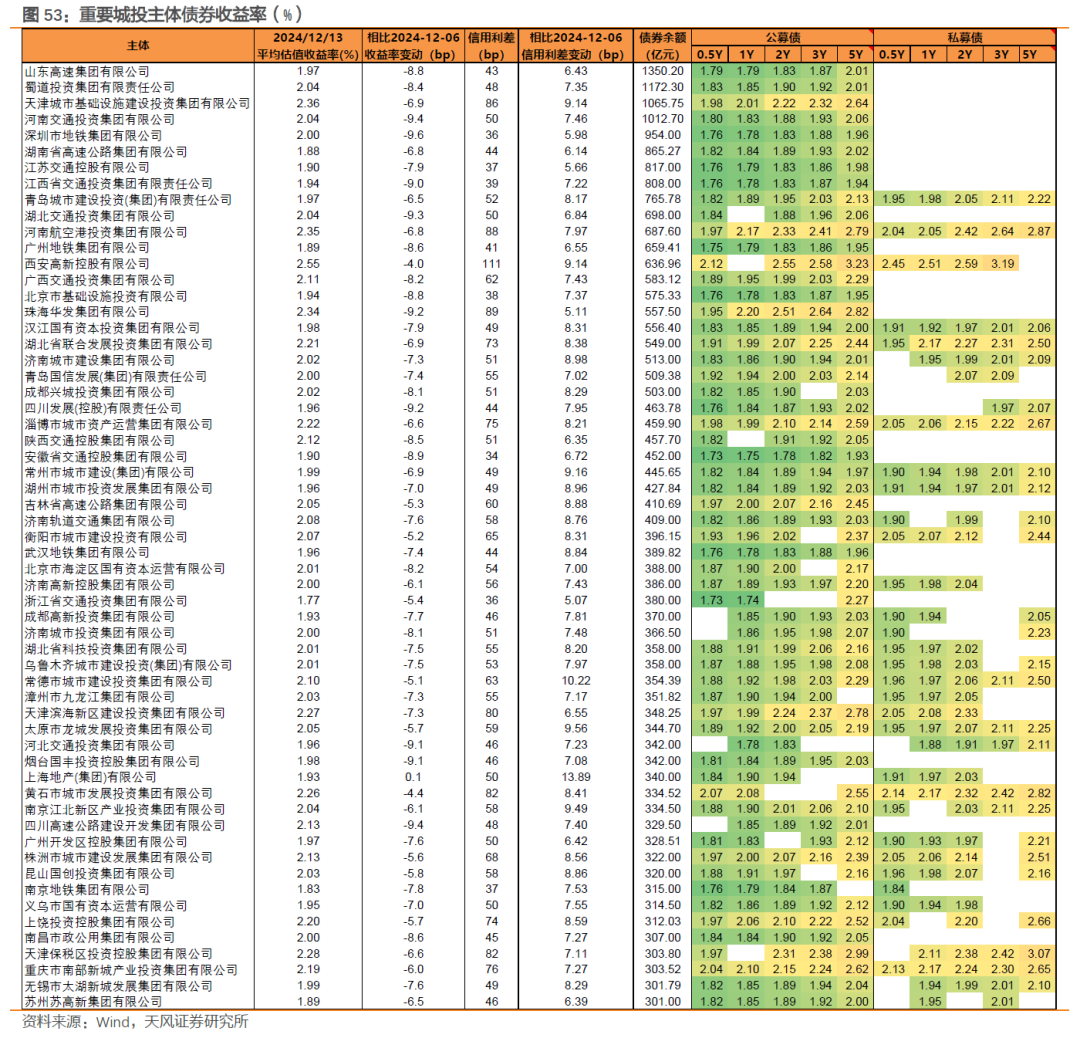Select row 武汉地铁集团有限公司
Screen dimensions: 1080x1038
point(539,552)
